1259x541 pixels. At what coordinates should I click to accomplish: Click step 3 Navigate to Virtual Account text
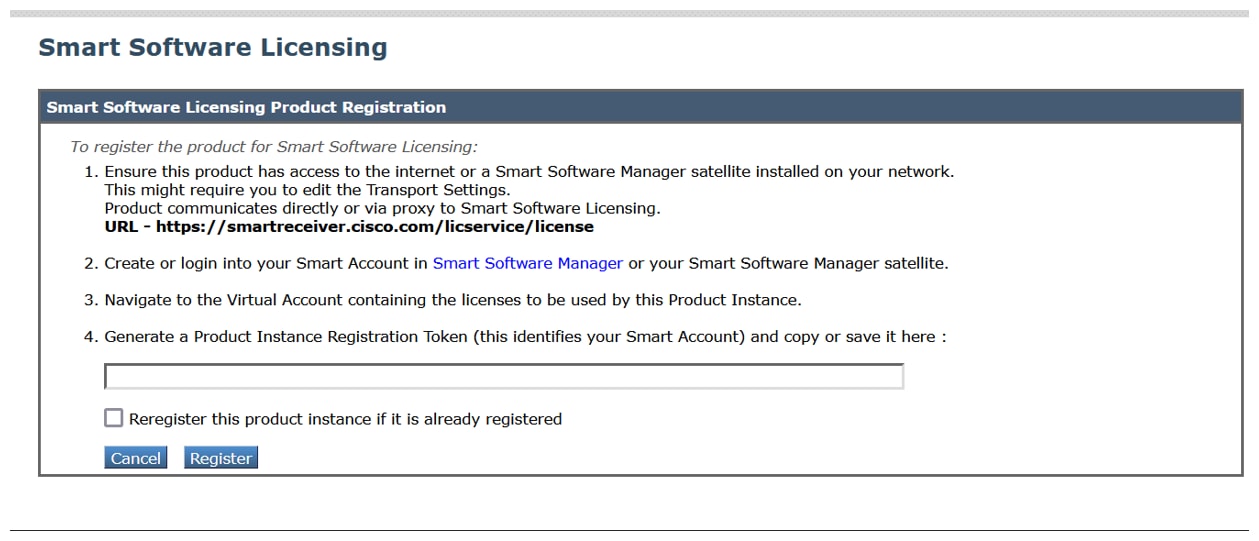(453, 299)
